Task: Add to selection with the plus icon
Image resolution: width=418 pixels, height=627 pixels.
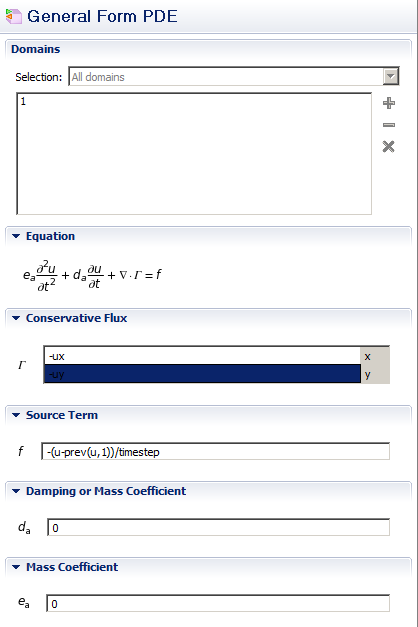Action: [389, 103]
